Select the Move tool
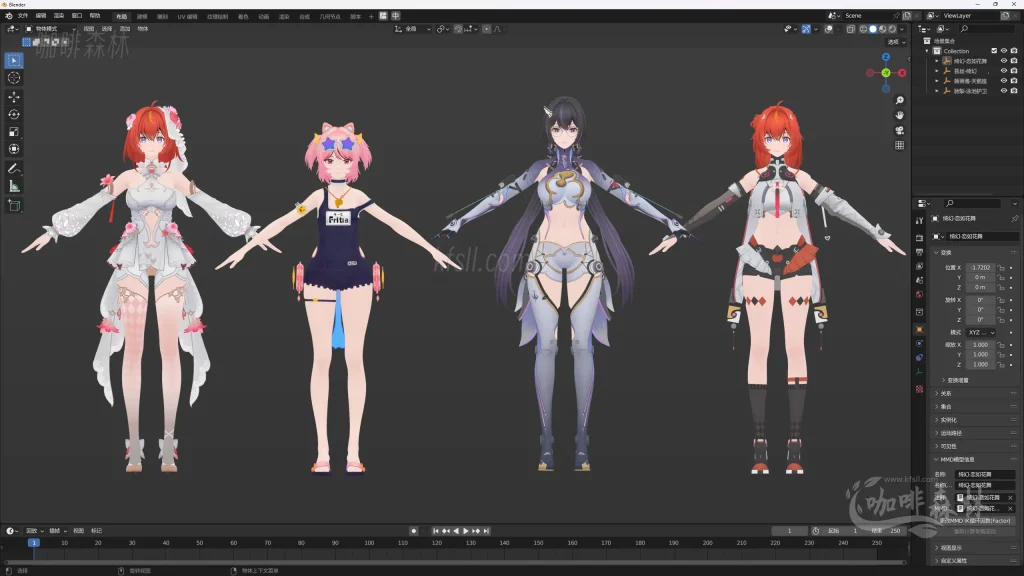The image size is (1024, 576). [x=14, y=97]
